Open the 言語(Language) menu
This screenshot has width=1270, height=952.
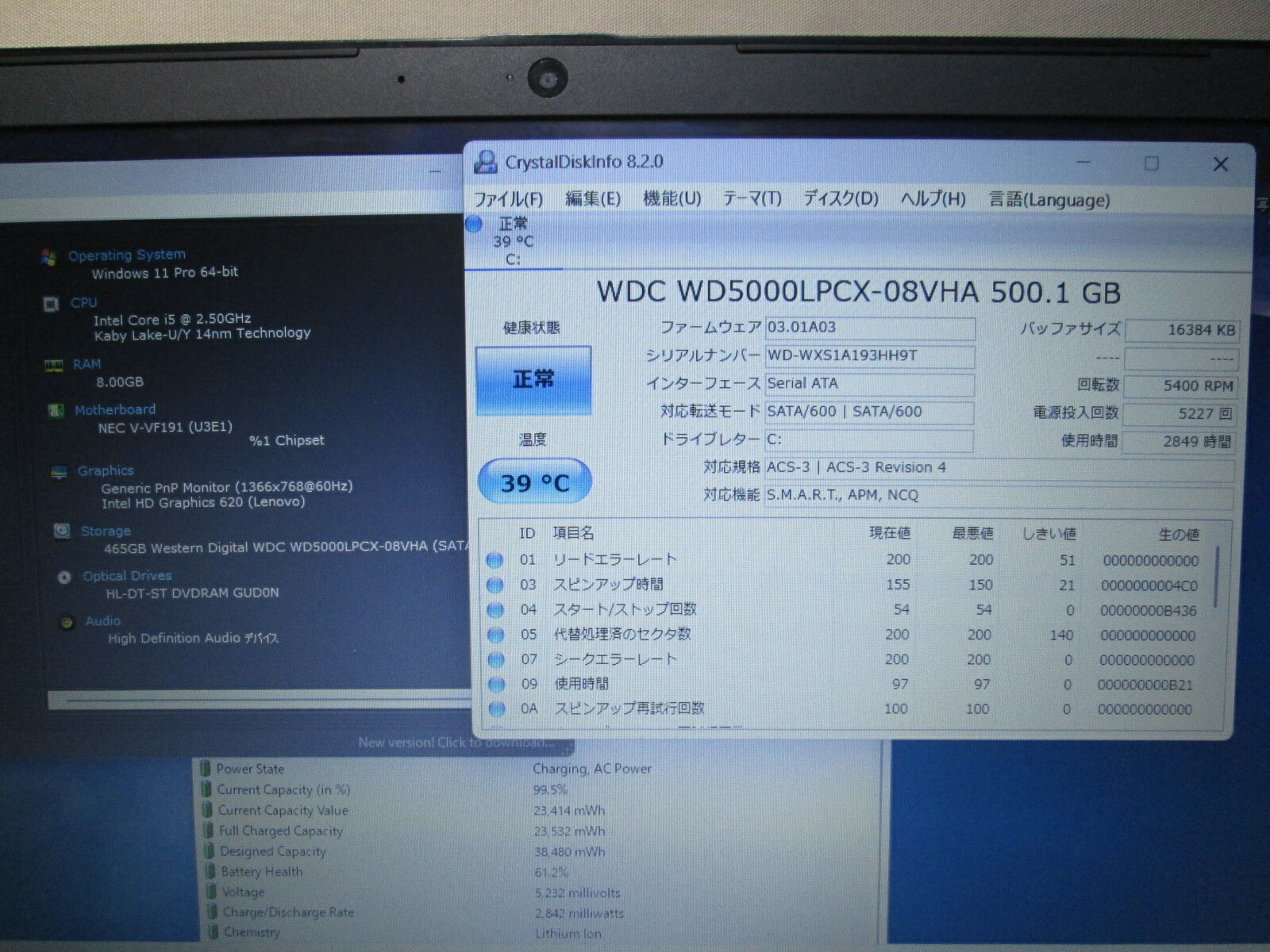[x=1049, y=199]
